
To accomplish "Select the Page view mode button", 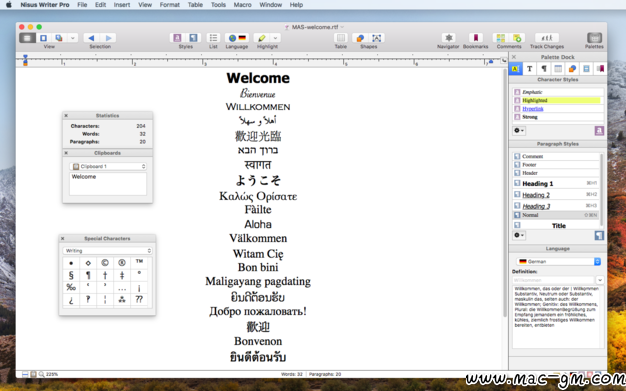I will [43, 38].
